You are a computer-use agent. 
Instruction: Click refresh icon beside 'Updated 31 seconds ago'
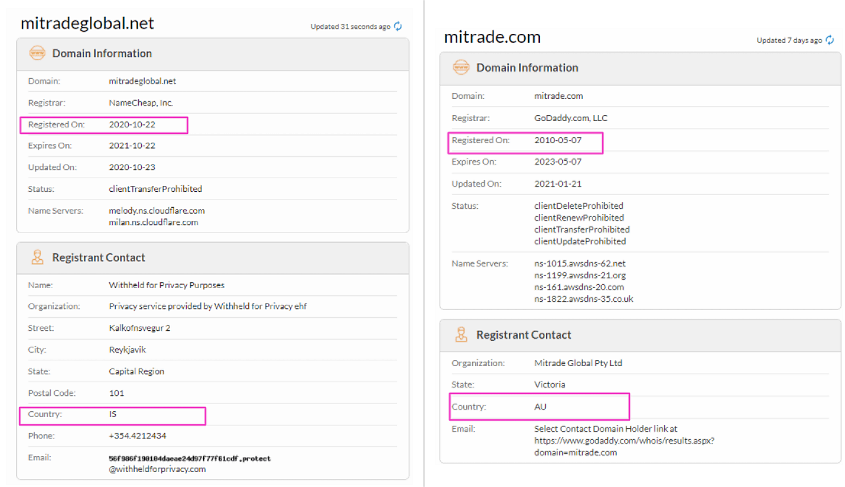[x=398, y=26]
